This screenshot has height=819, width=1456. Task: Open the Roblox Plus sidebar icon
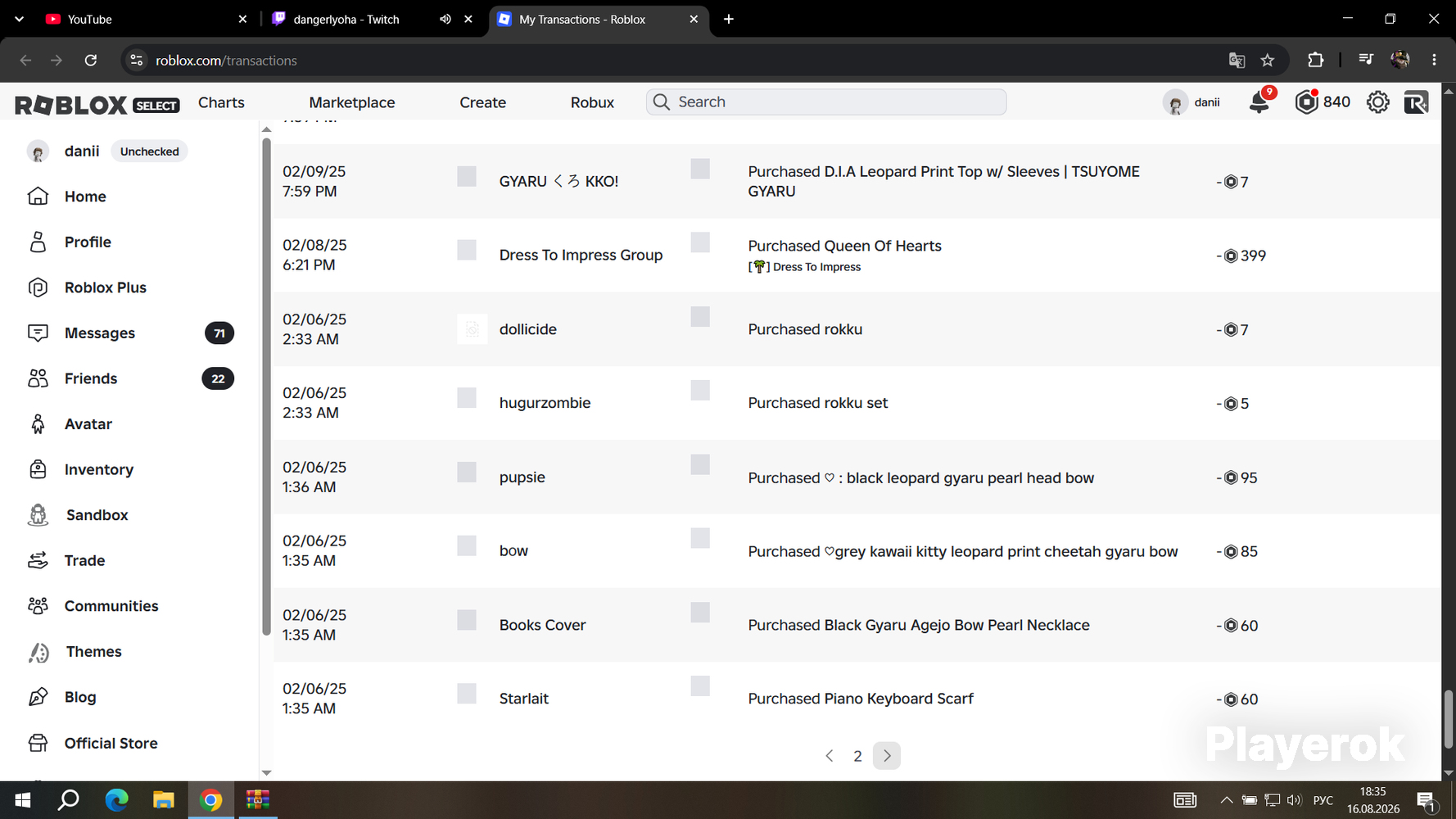coord(38,287)
